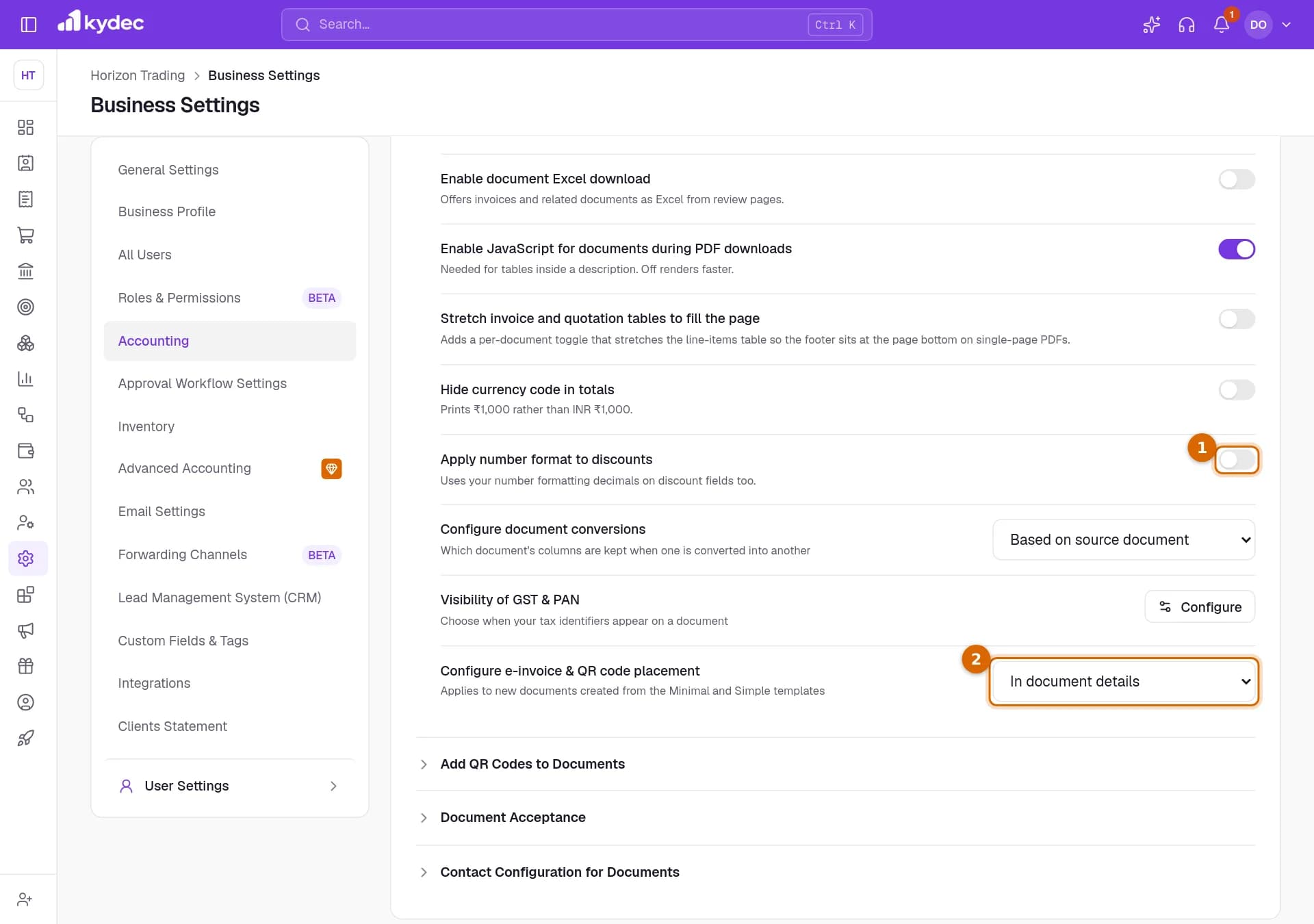The width and height of the screenshot is (1314, 924).
Task: Select Inventory settings menu item
Action: click(x=230, y=426)
